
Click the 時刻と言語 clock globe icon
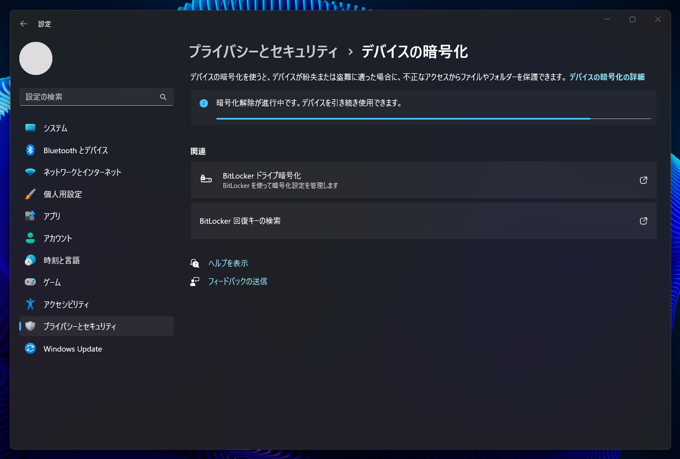(x=30, y=260)
